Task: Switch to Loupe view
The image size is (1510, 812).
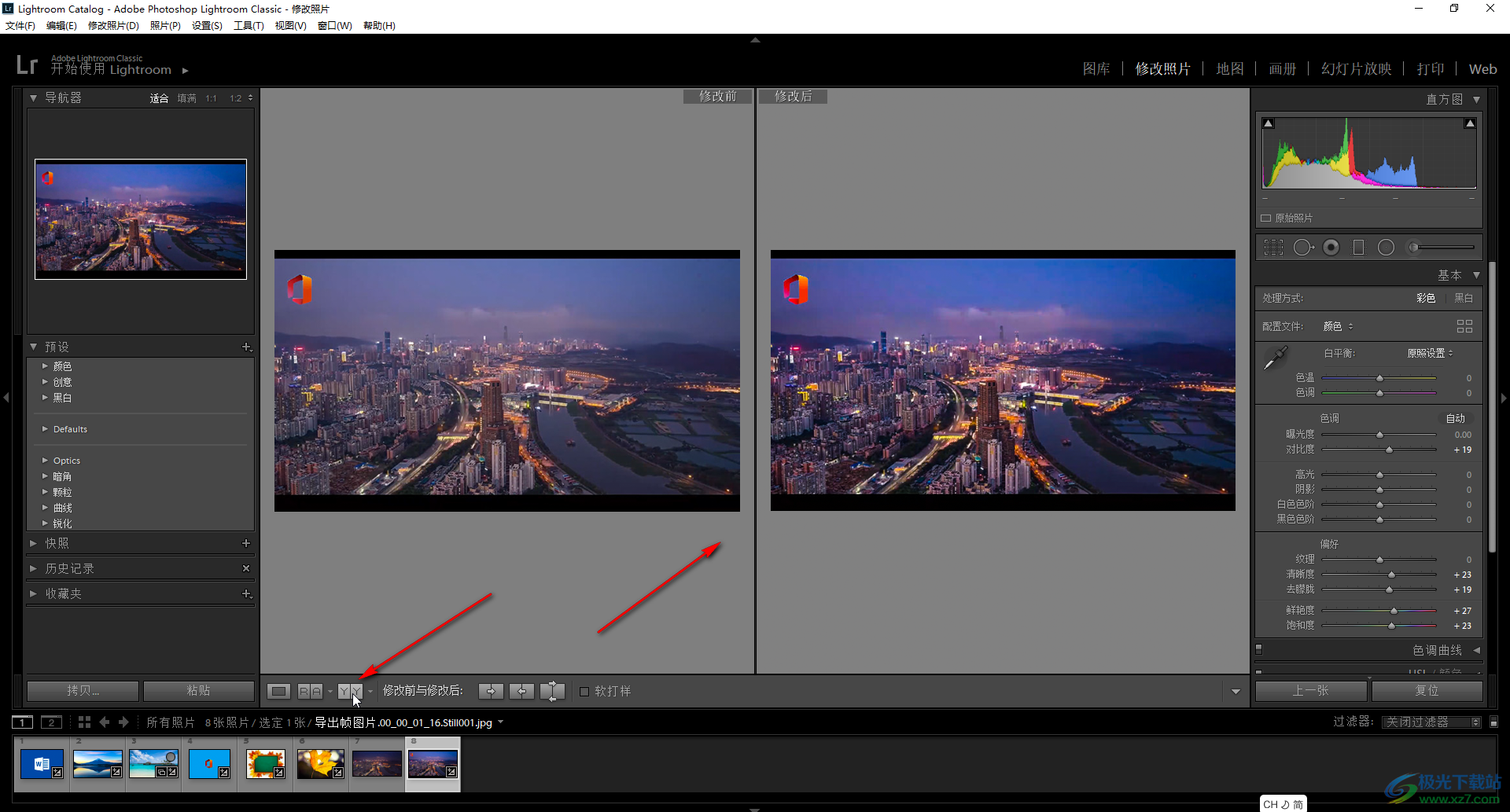Action: 278,691
